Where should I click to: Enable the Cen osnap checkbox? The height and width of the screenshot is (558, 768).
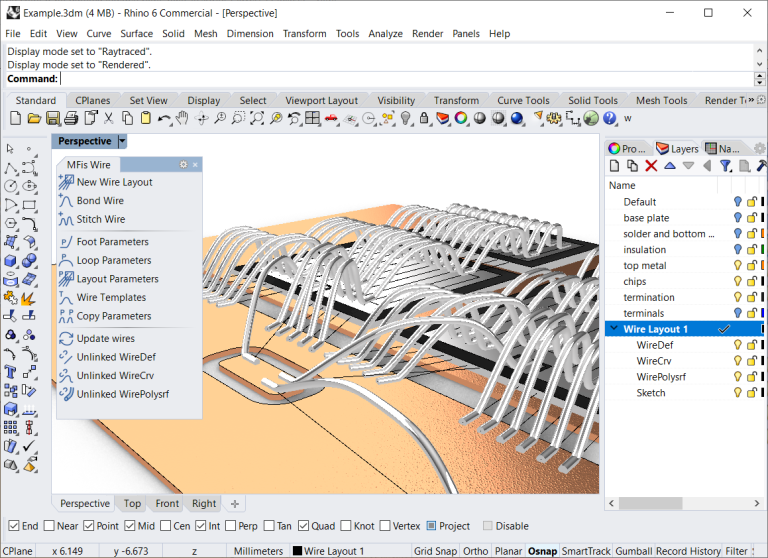click(166, 526)
